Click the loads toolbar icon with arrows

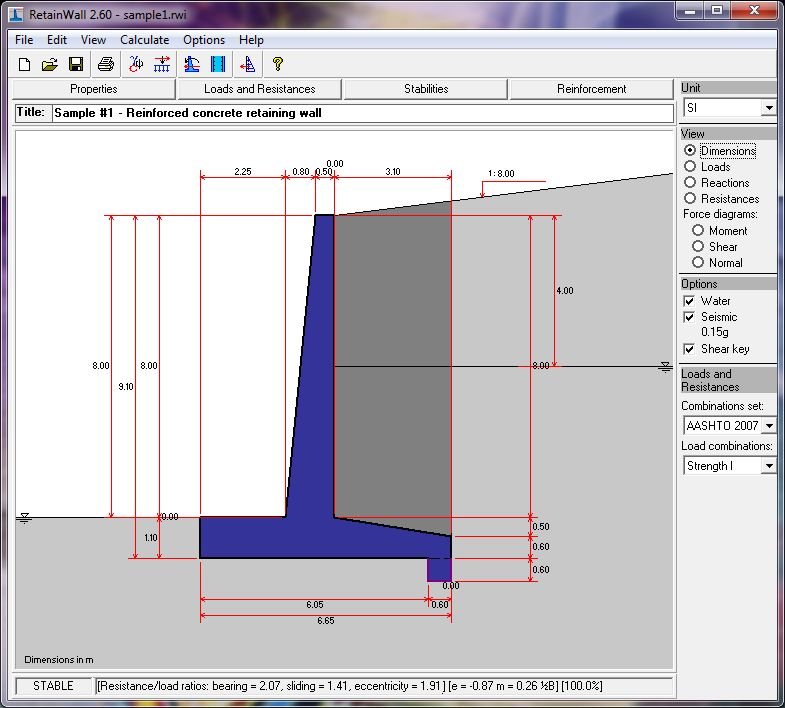162,64
